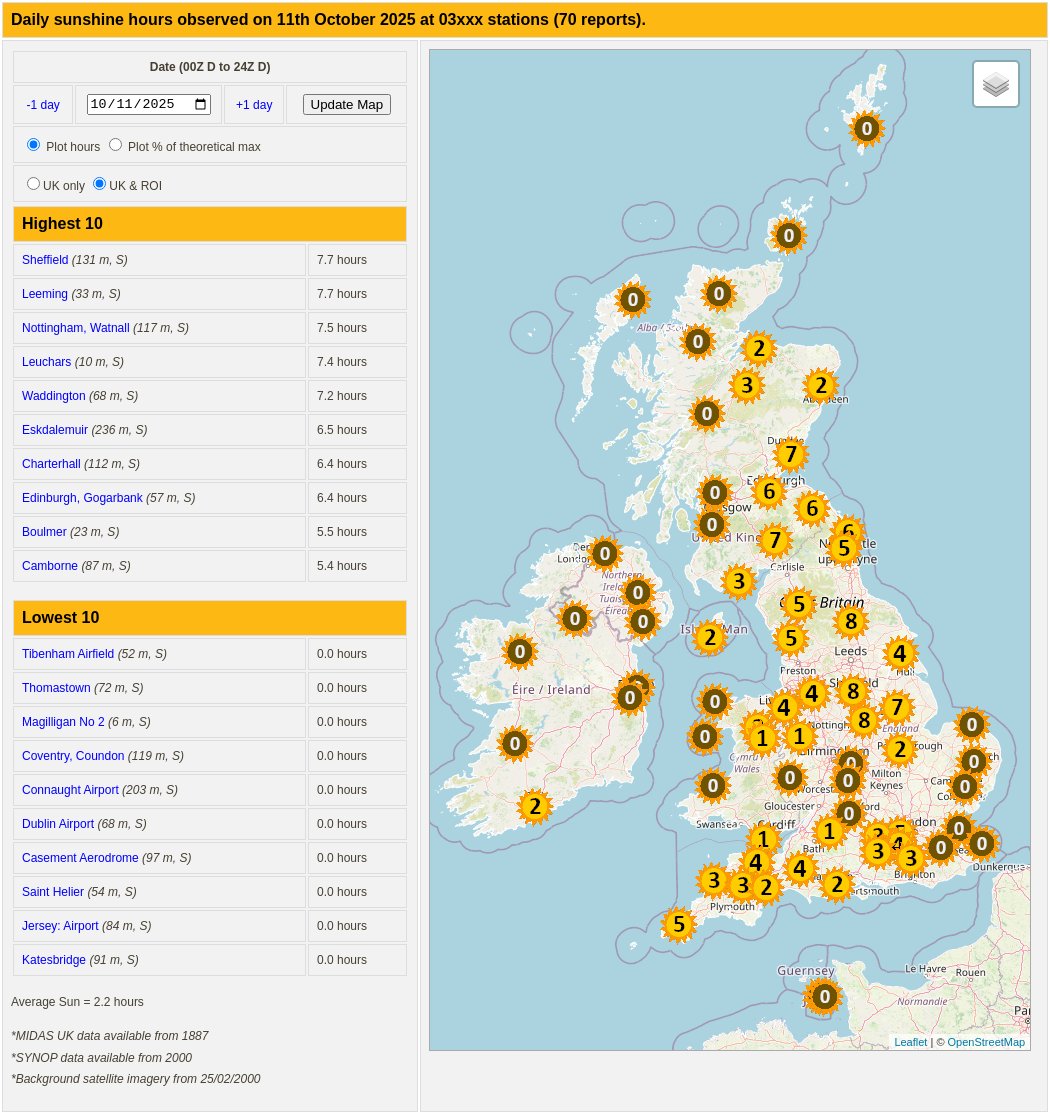Open the OpenStreetMap attribution link
1050x1114 pixels.
tap(985, 1042)
